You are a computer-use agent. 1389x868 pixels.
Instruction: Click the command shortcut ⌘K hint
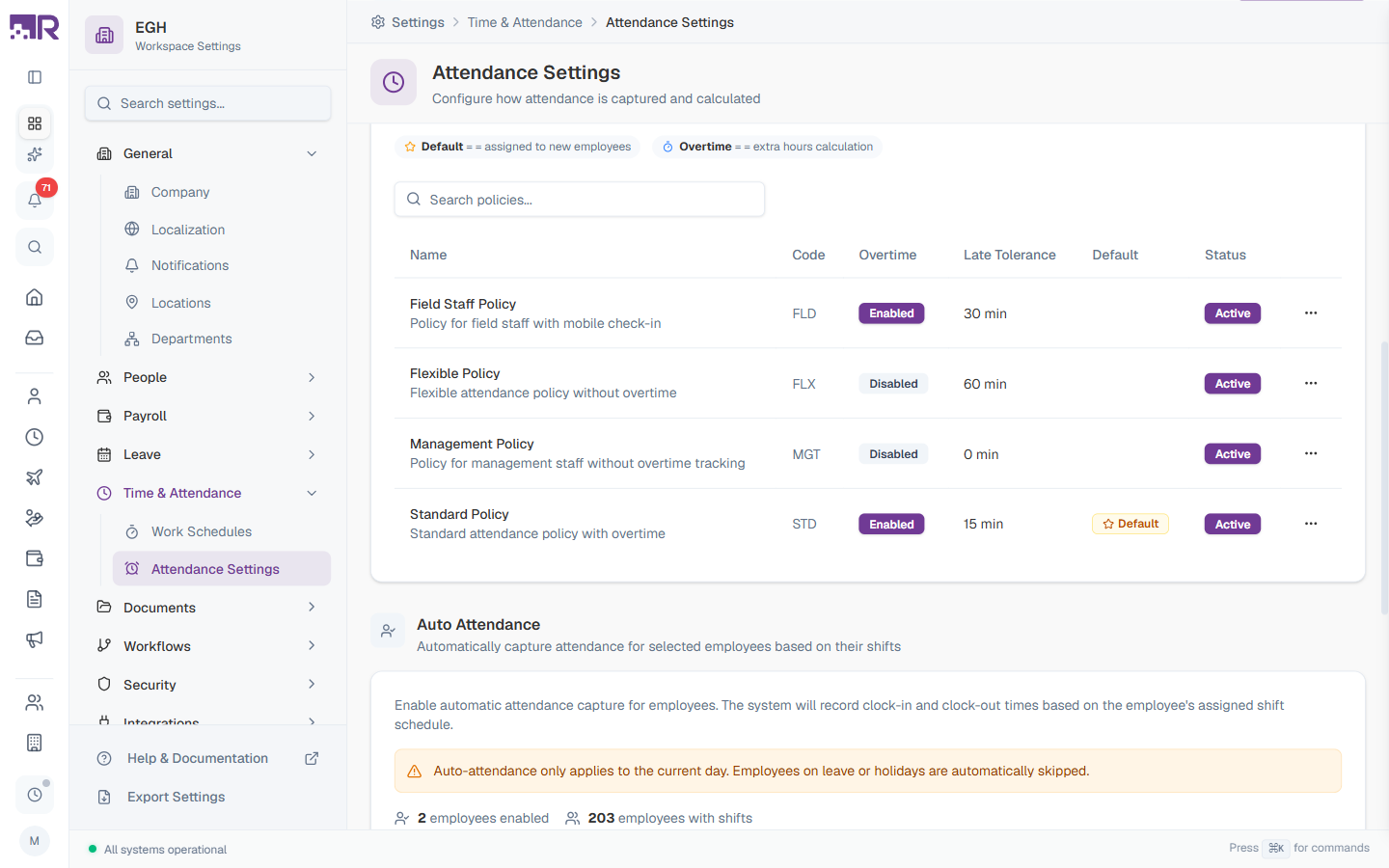coord(1276,848)
